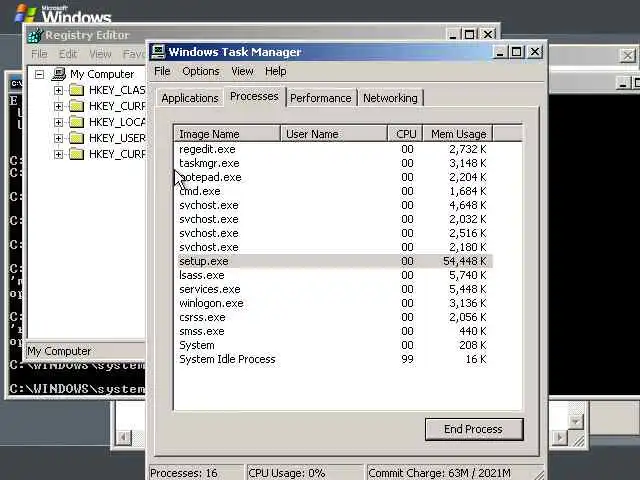Open the Options menu in Task Manager

click(x=200, y=71)
